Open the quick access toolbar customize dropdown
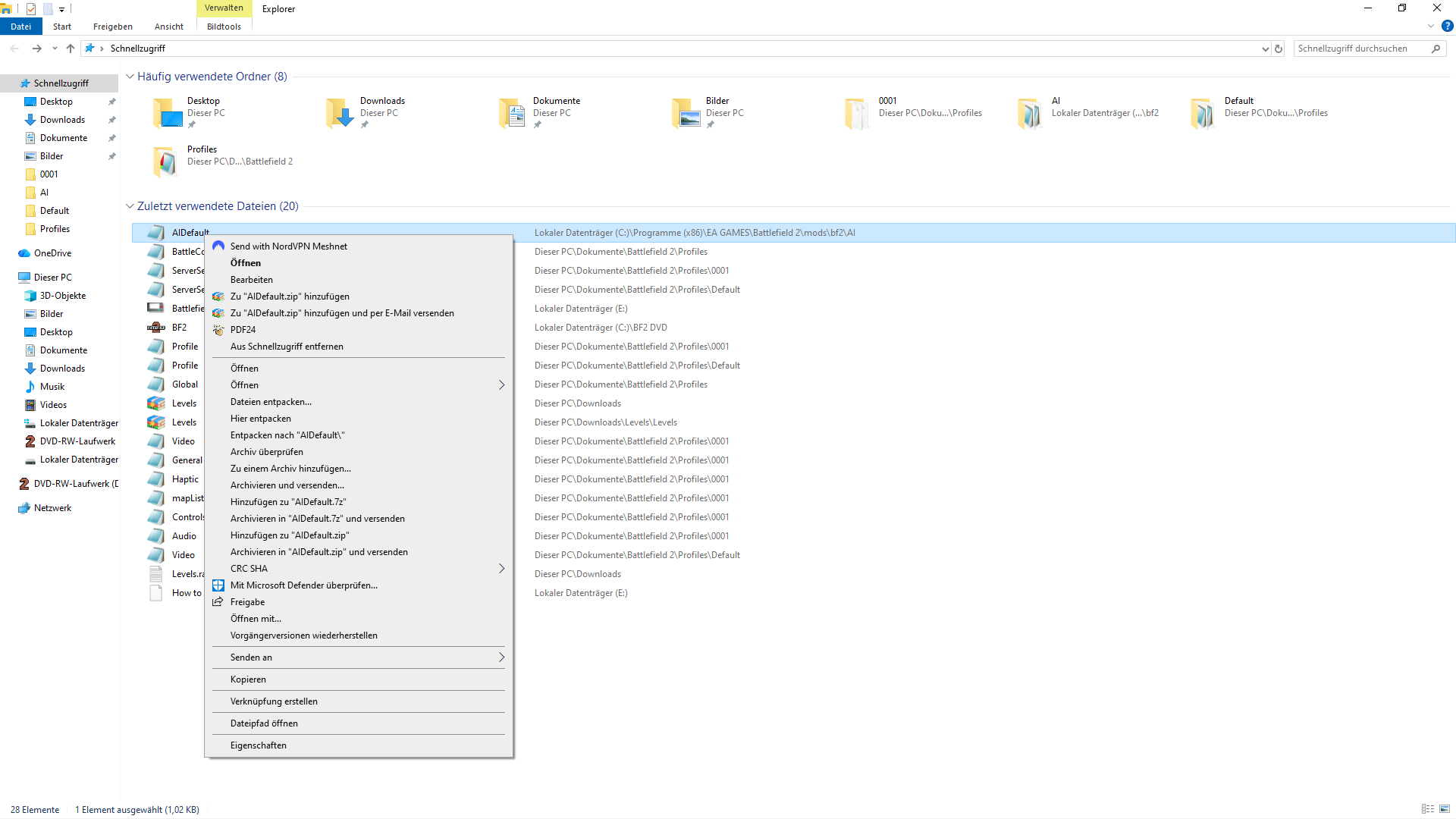 point(62,9)
